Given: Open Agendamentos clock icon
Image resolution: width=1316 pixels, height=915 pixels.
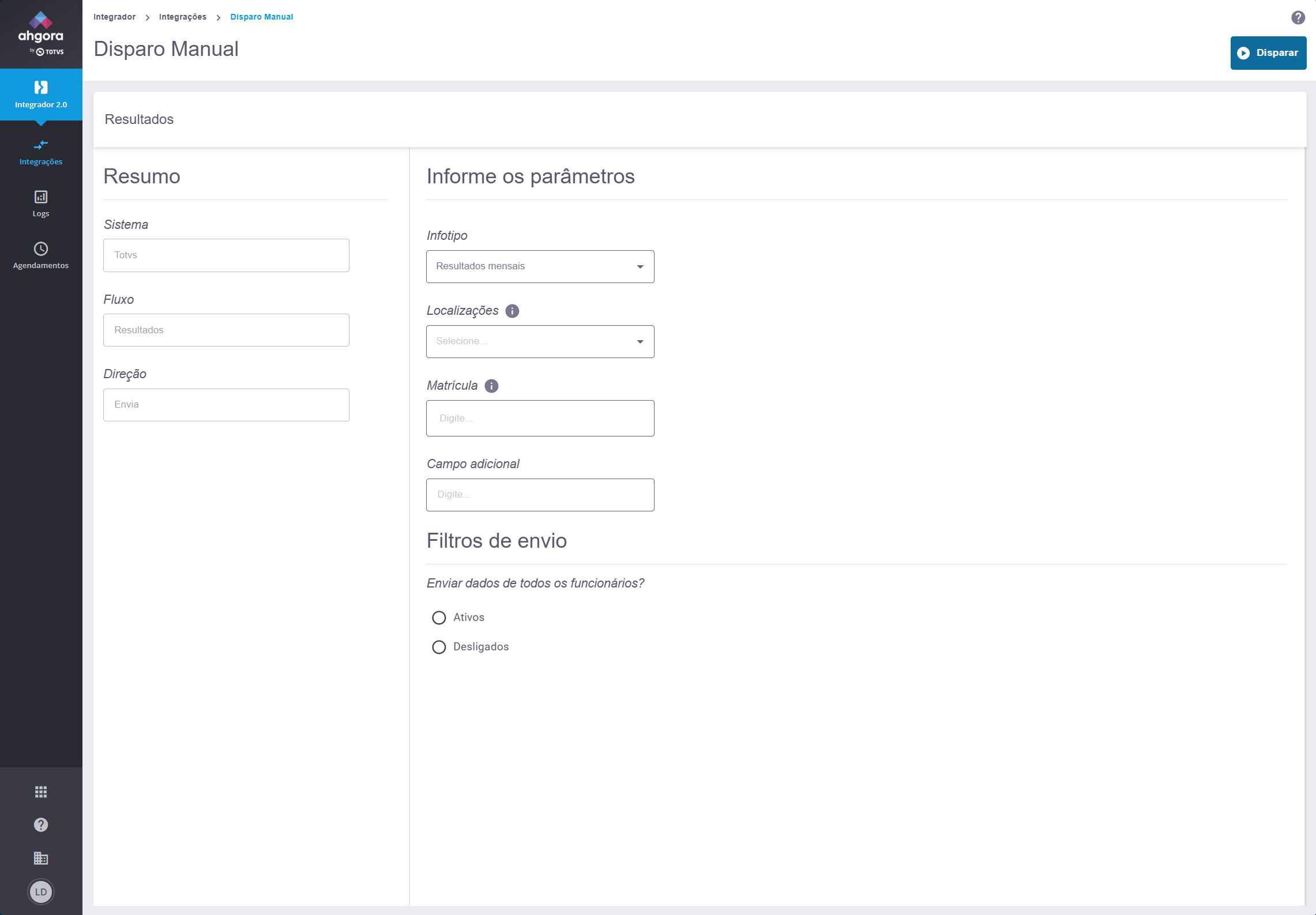Looking at the screenshot, I should point(40,249).
